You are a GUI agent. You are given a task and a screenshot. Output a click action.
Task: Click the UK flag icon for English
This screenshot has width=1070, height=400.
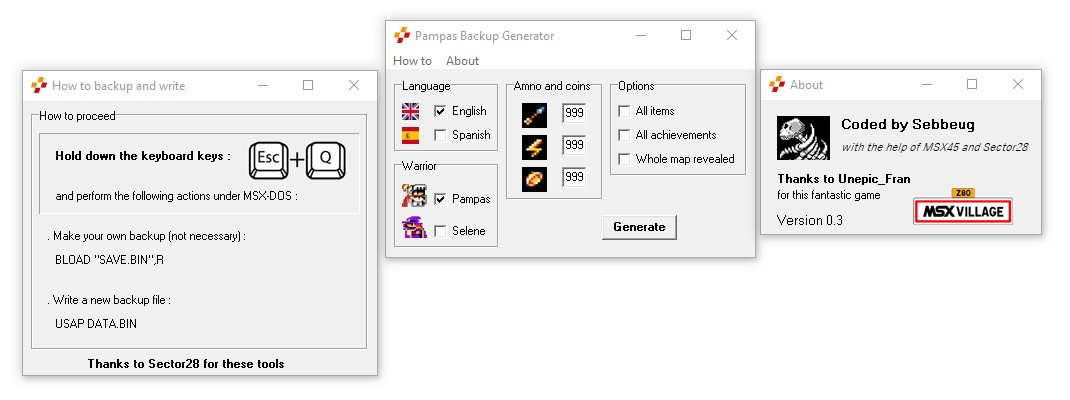[x=411, y=111]
